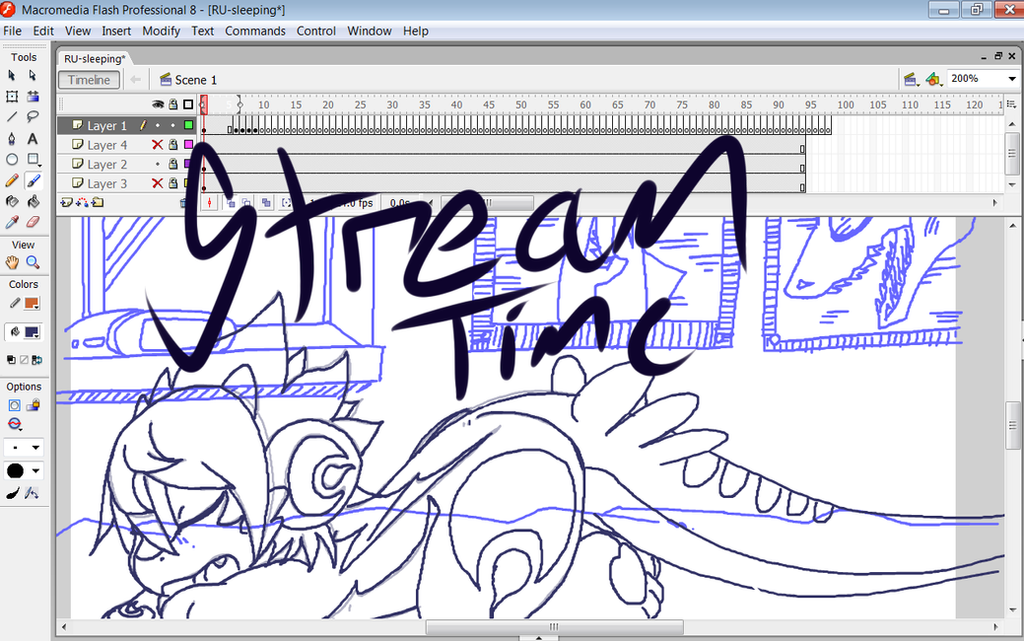
Task: Select the Lasso tool
Action: coord(33,117)
